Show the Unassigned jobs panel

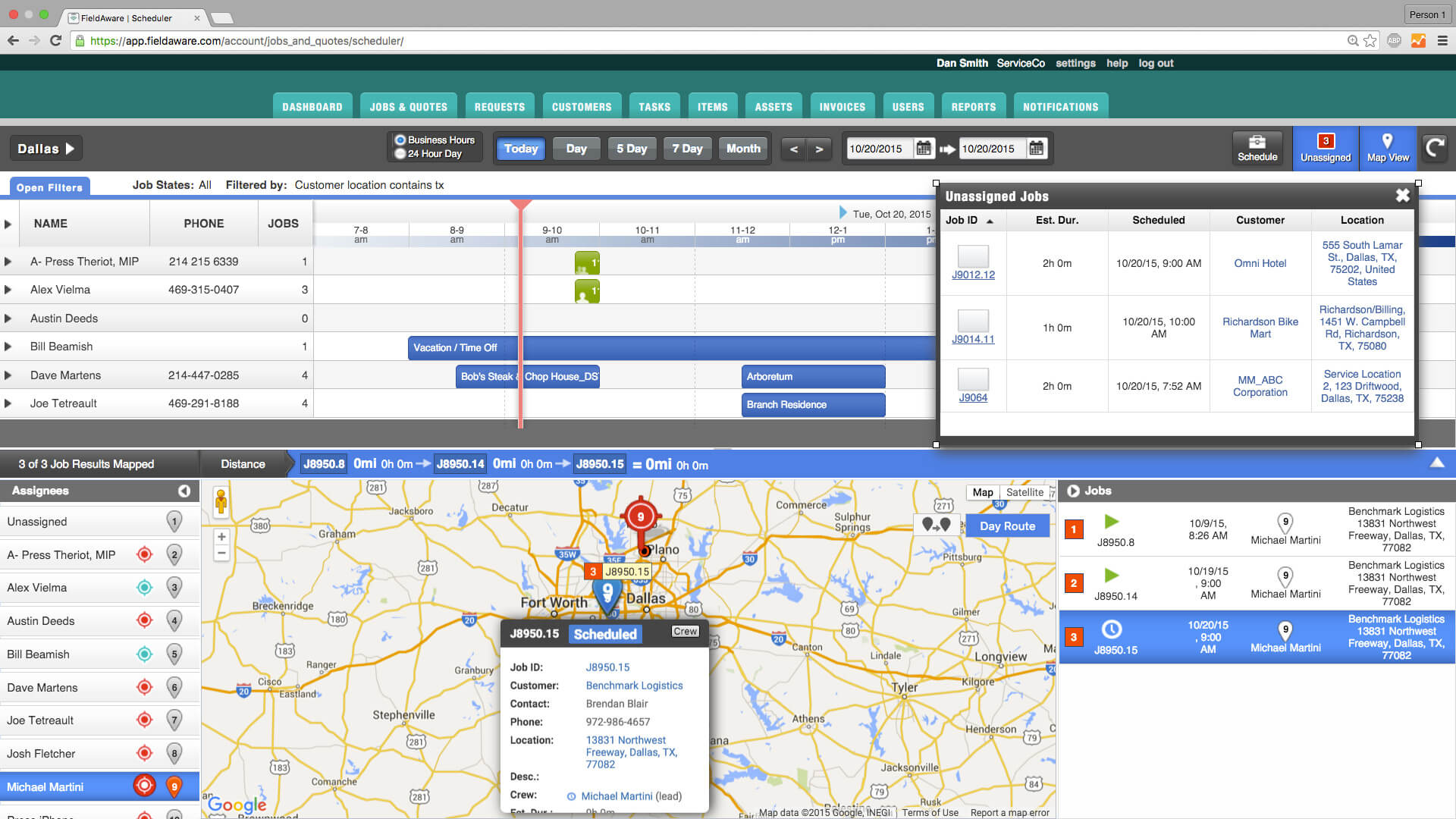[x=1326, y=148]
